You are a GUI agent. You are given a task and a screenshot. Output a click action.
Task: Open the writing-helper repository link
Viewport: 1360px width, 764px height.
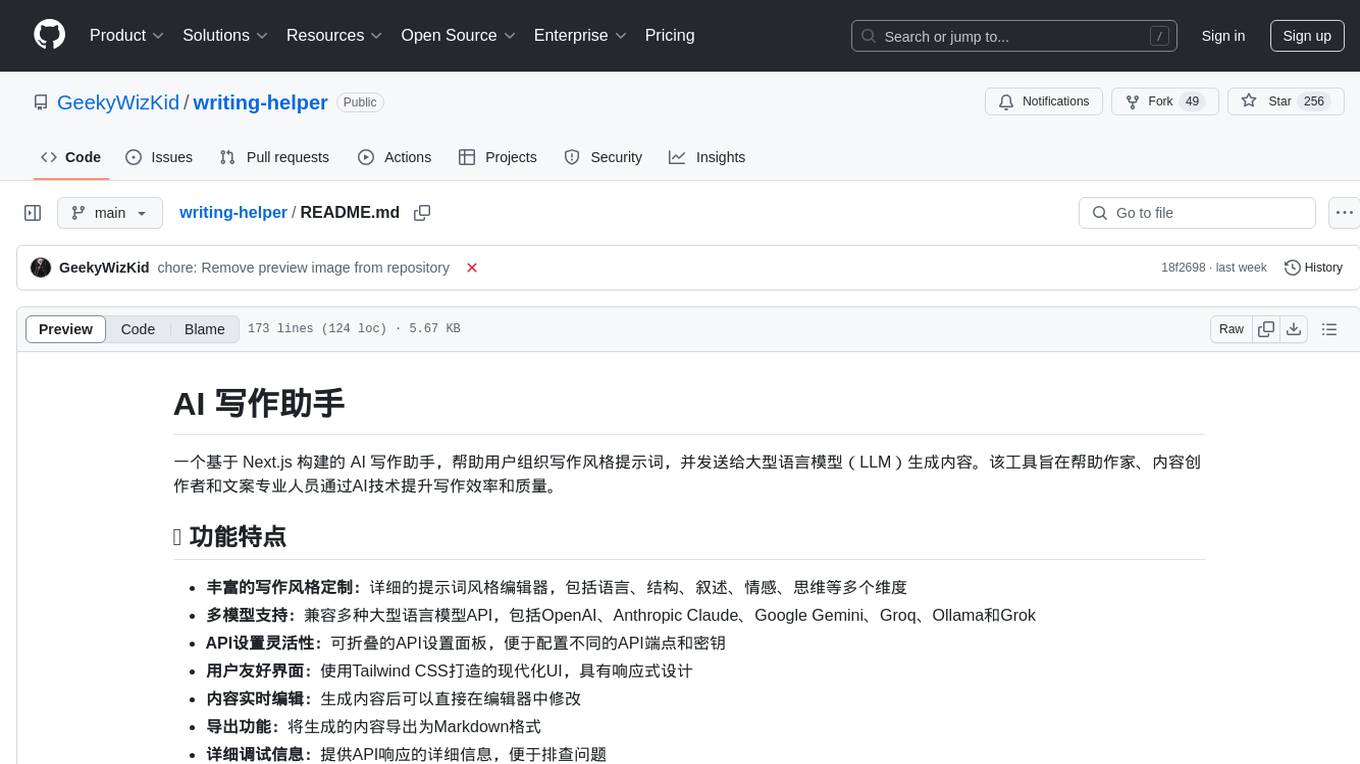260,102
